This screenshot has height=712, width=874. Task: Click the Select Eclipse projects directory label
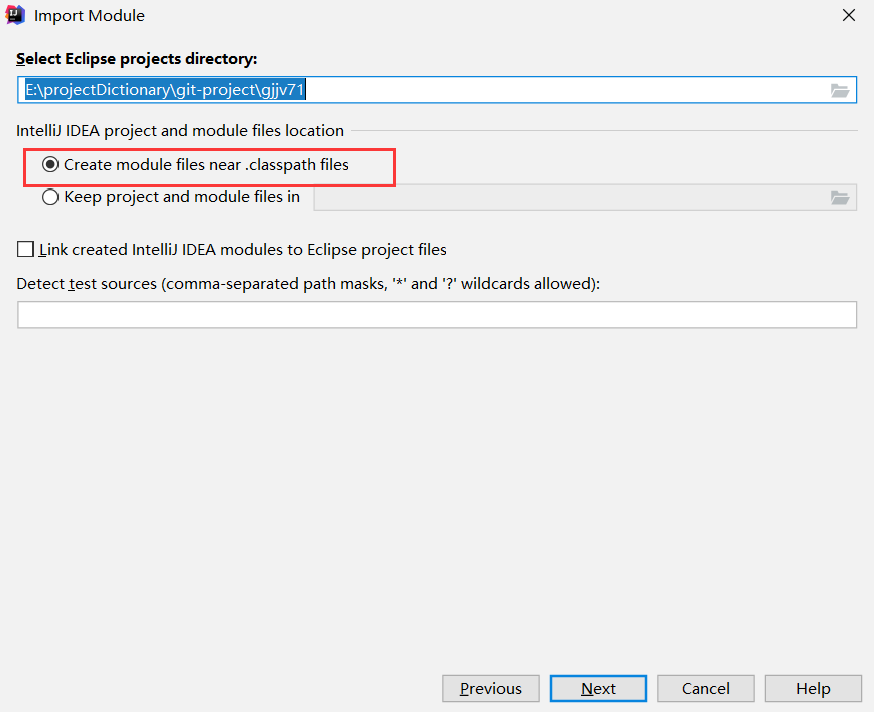tap(137, 59)
